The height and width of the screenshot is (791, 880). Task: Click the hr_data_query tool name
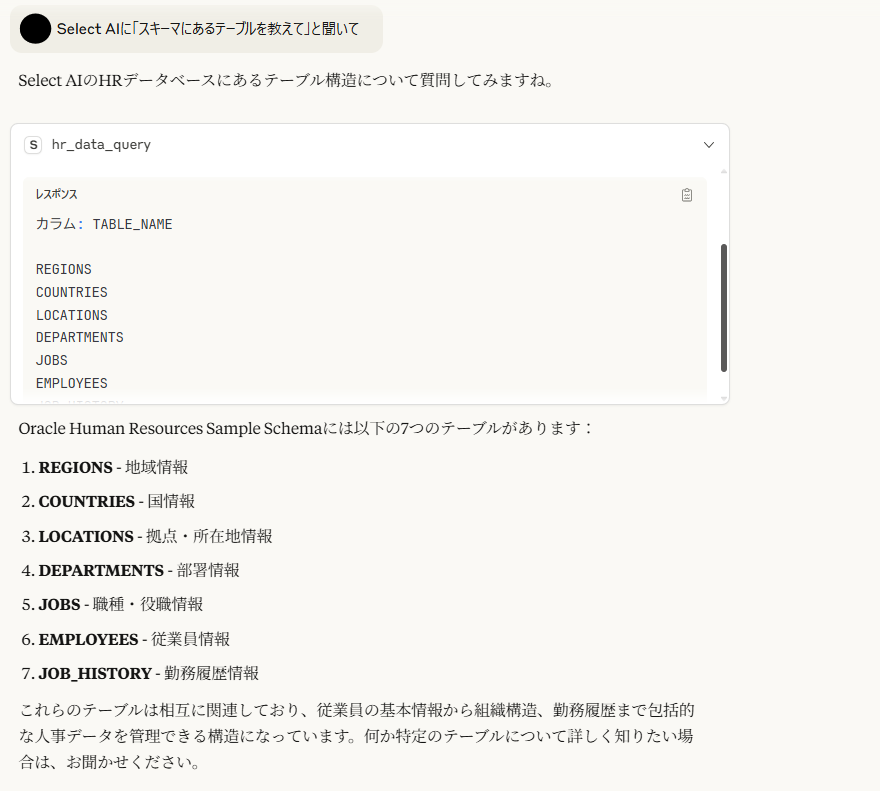pyautogui.click(x=101, y=145)
